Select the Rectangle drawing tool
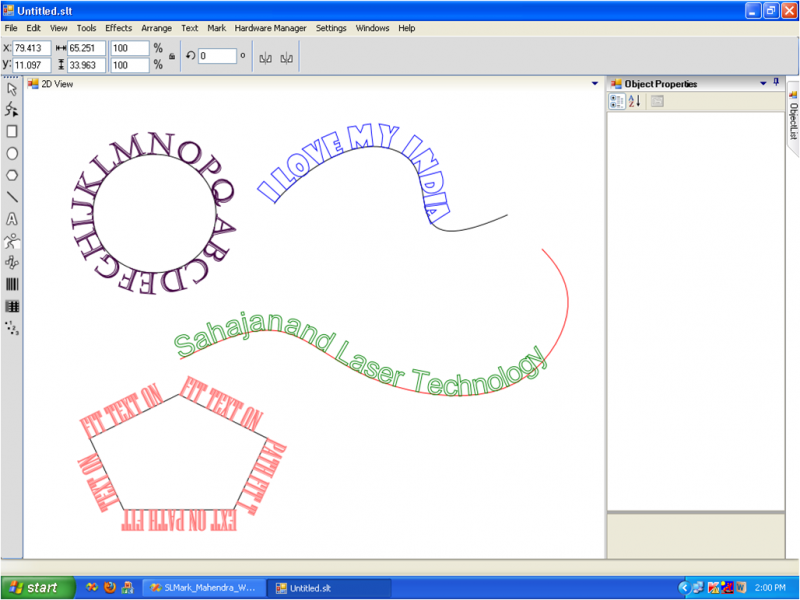The image size is (800, 600). (12, 131)
